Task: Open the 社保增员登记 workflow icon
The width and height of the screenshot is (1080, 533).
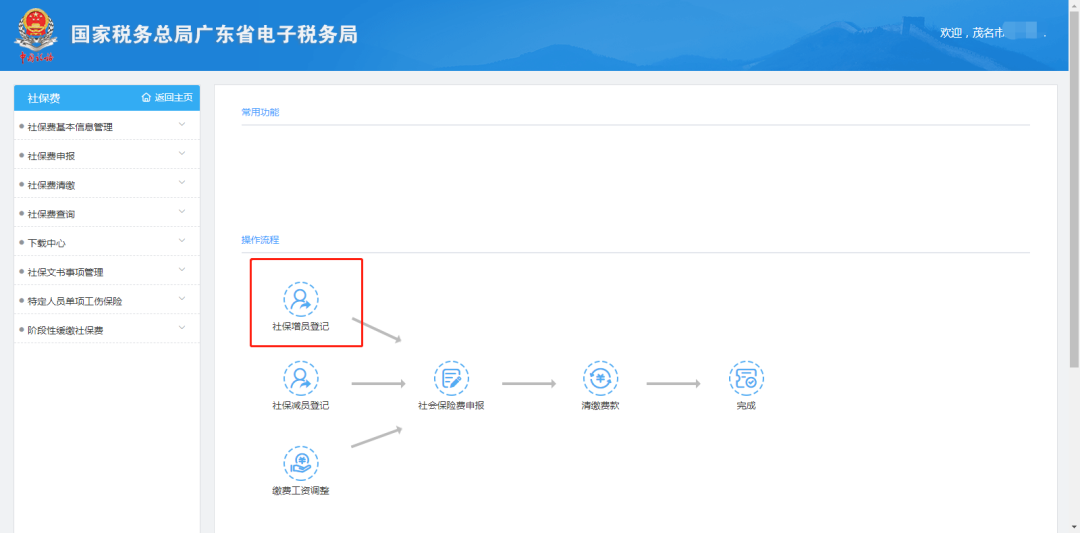Action: click(301, 299)
